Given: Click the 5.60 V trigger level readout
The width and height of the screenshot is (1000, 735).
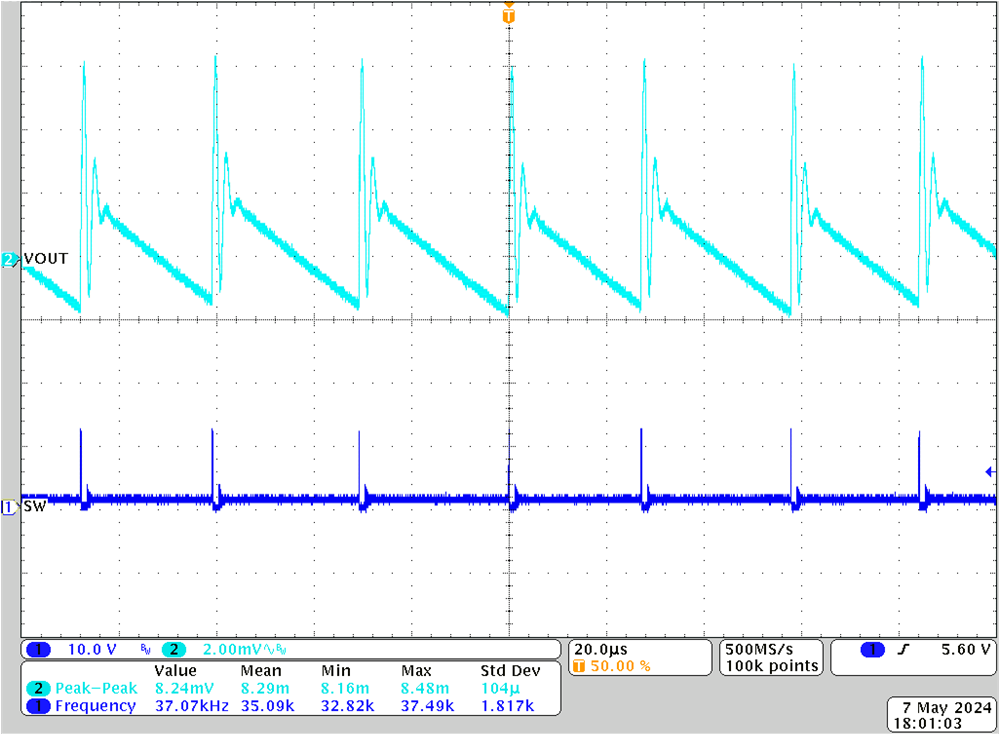Looking at the screenshot, I should [x=966, y=648].
